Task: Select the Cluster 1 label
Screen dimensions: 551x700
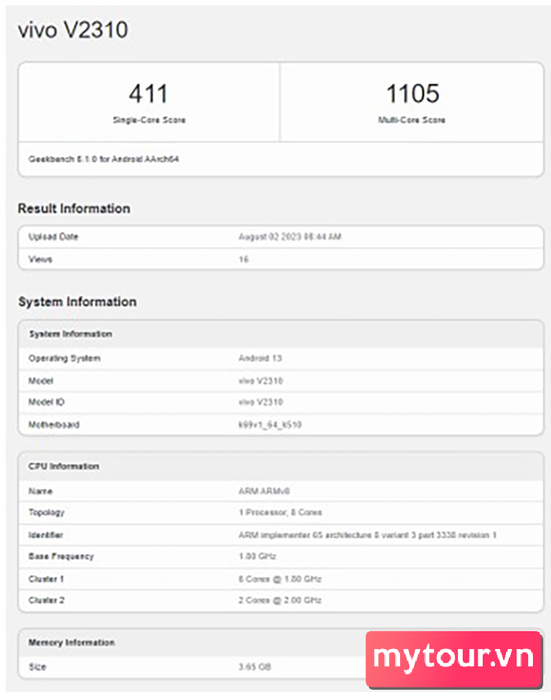Action: 46,579
